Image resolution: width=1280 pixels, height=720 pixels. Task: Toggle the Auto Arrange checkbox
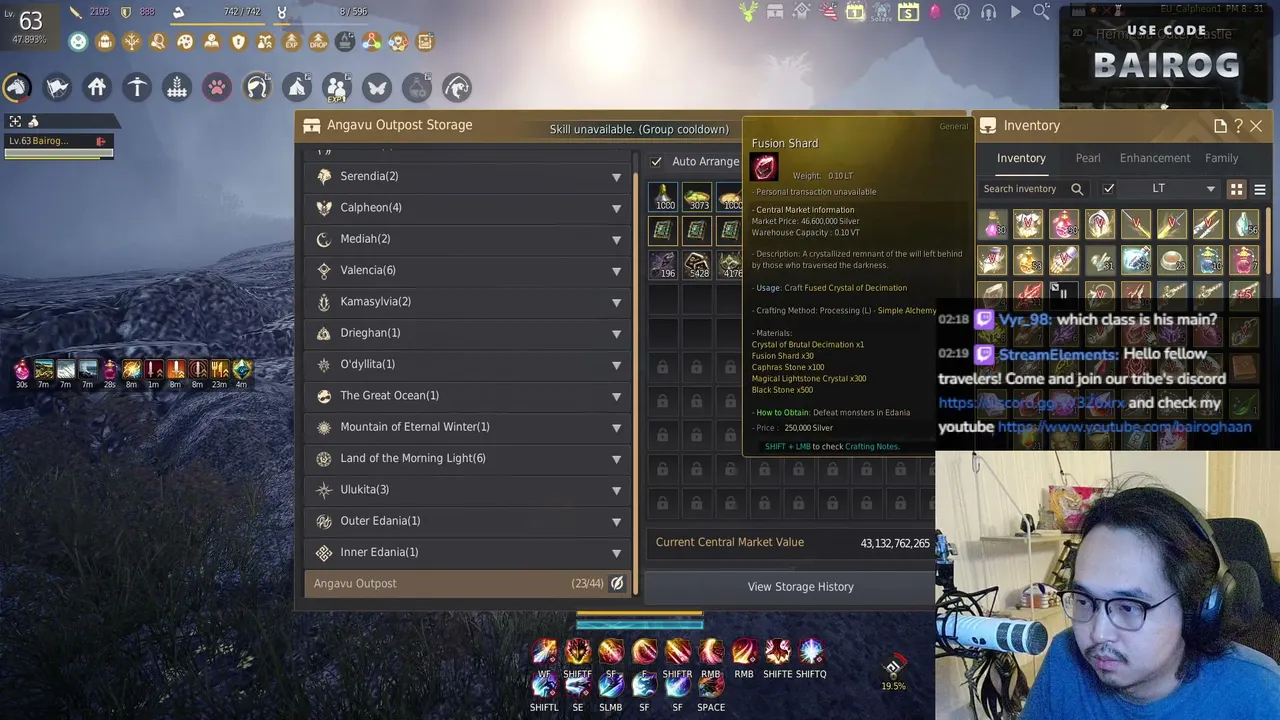[656, 162]
